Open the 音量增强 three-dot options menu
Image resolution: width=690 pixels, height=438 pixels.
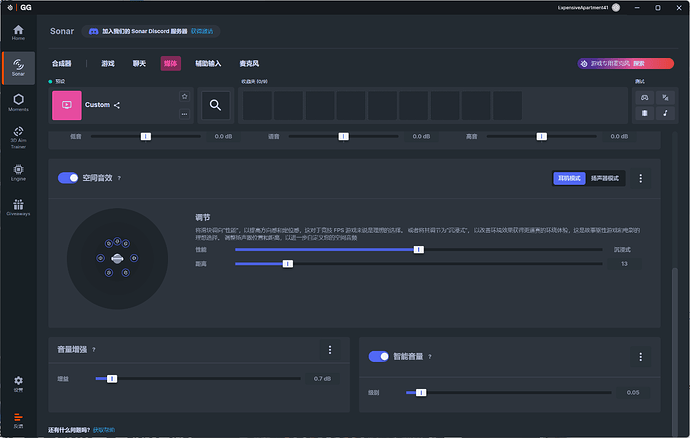pos(330,350)
